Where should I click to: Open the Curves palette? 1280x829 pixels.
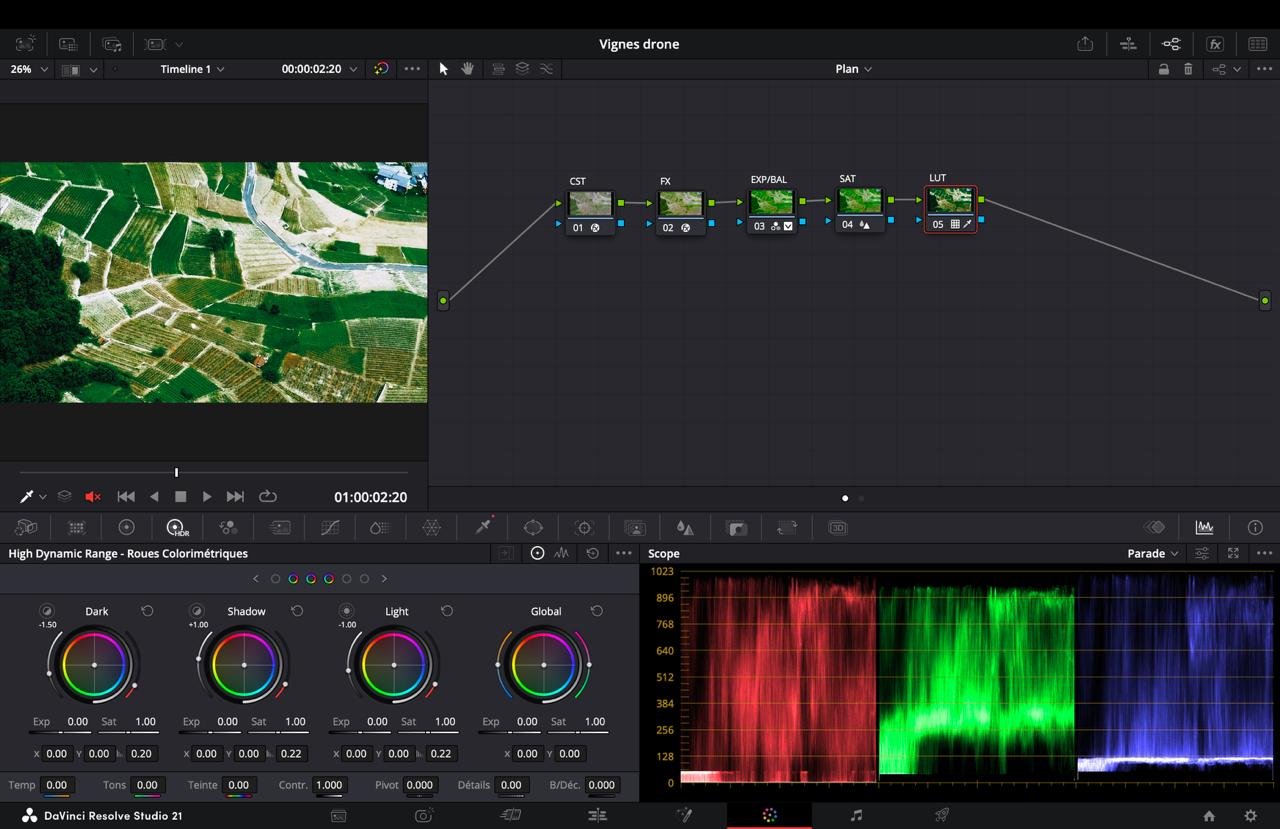pos(330,528)
